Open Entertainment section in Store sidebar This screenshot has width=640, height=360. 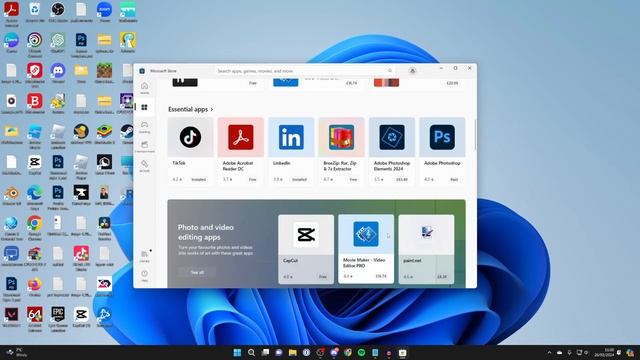(144, 147)
